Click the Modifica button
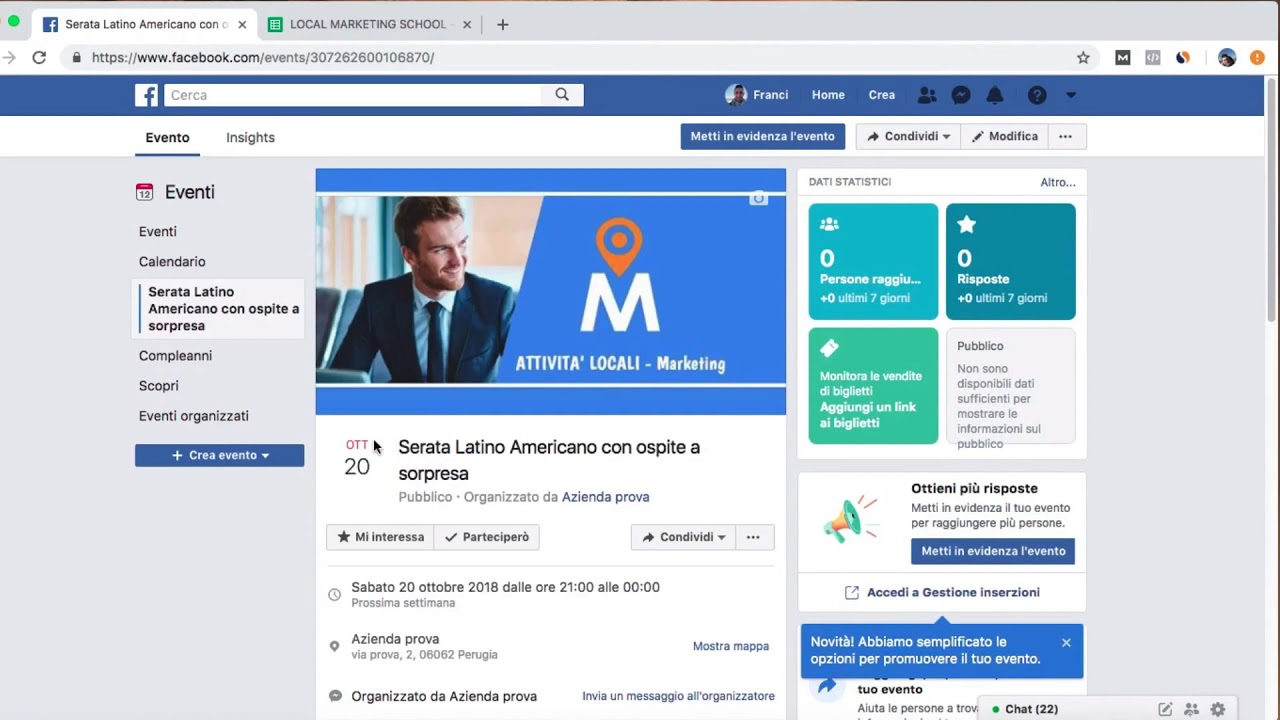This screenshot has width=1280, height=720. 1004,136
